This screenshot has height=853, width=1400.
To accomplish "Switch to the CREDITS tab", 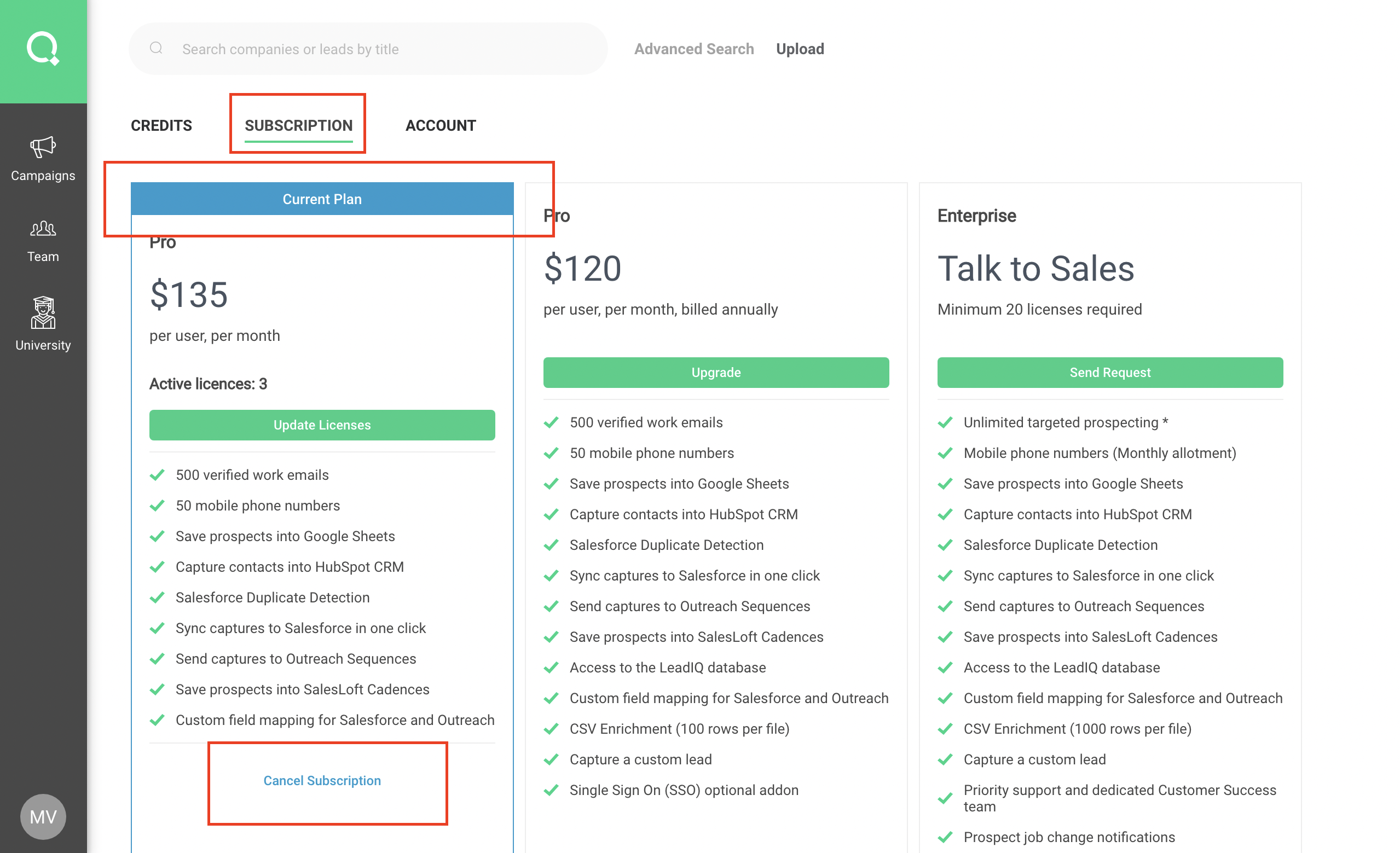I will [161, 125].
